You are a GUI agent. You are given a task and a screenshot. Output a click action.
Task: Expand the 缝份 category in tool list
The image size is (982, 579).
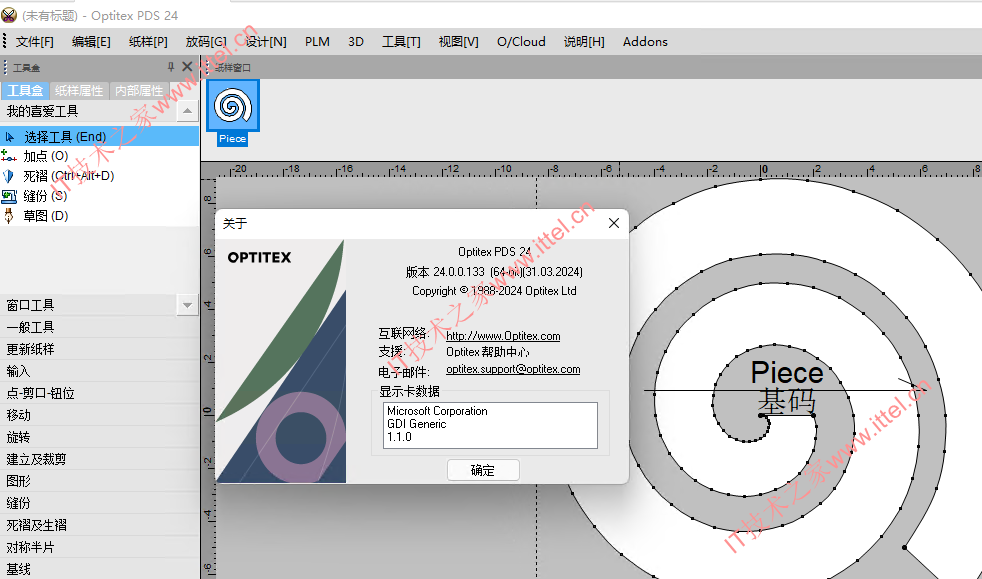coord(100,503)
